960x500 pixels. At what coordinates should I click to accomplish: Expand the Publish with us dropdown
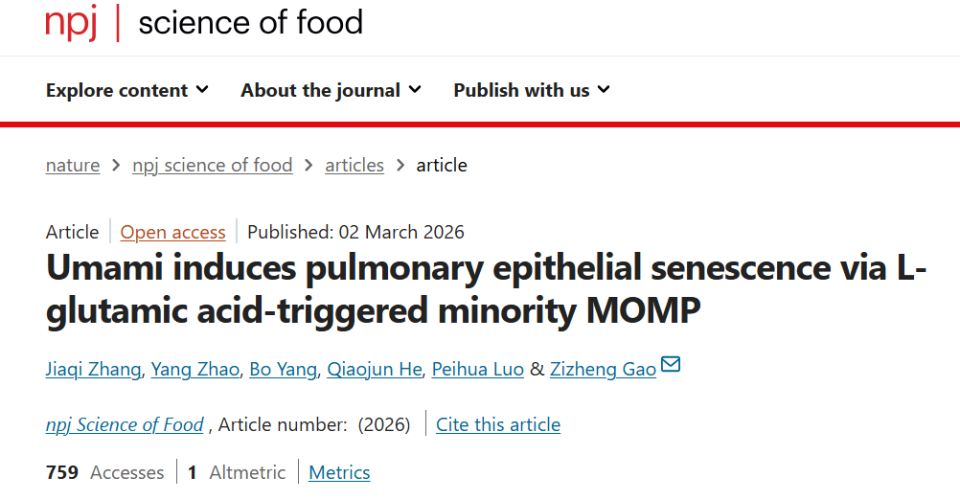[531, 90]
